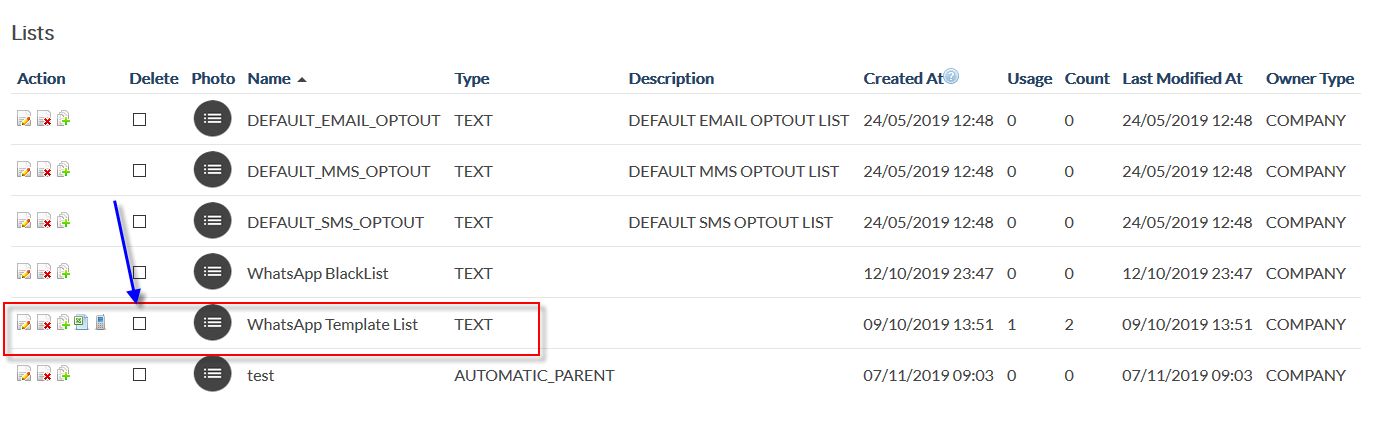Sort lists by the Name column header

269,78
